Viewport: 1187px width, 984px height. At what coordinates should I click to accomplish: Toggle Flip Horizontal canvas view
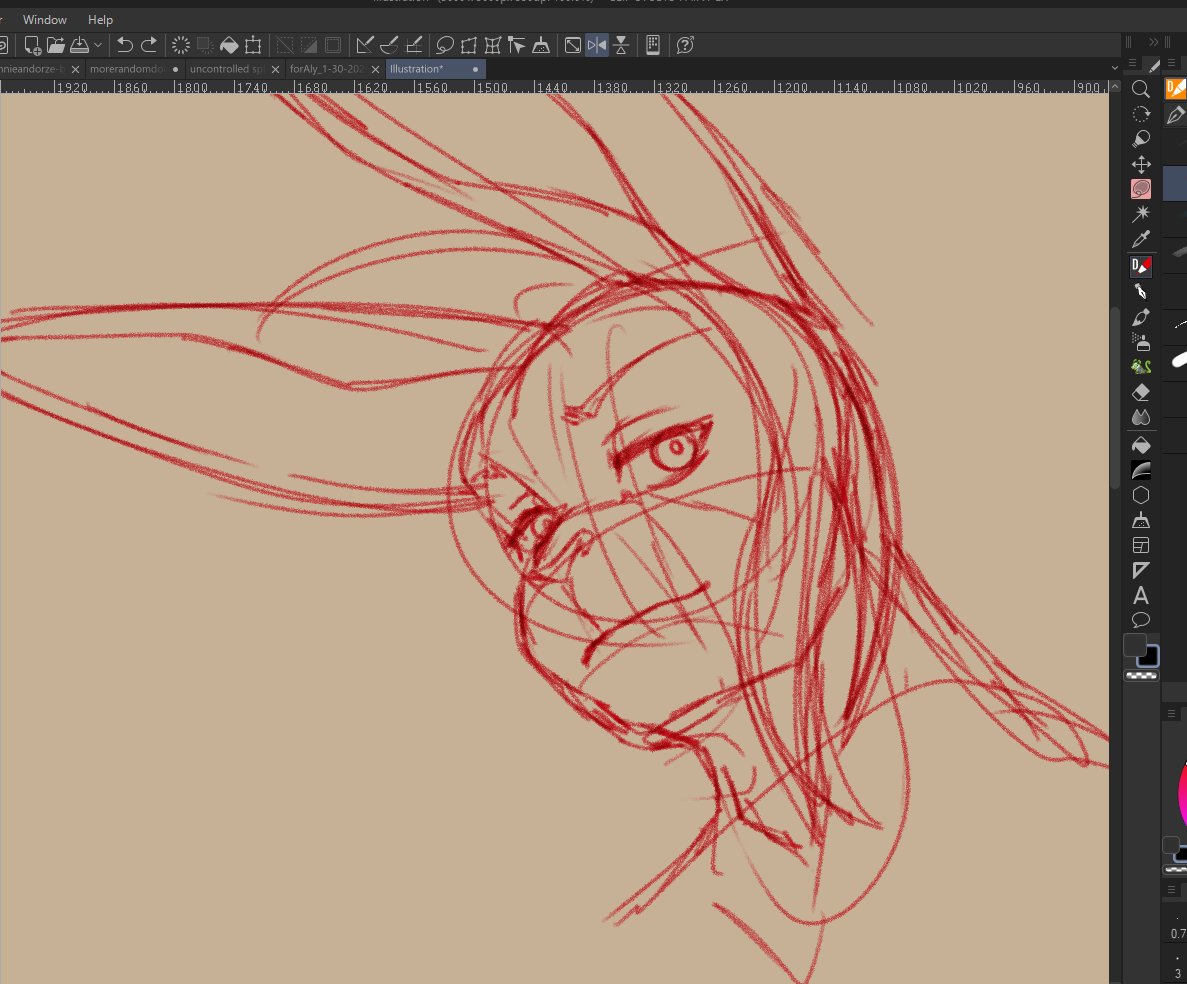(x=597, y=45)
